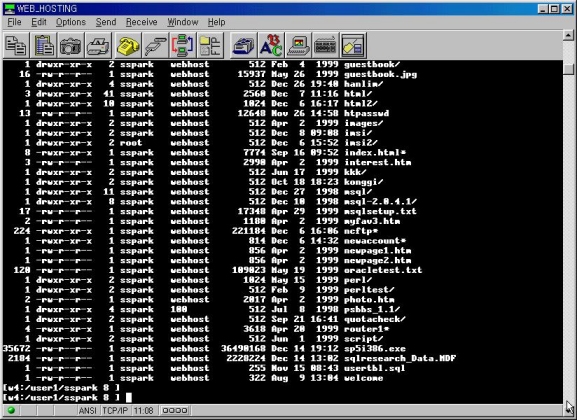This screenshot has height=420, width=577.
Task: Click the TCP/IP status bar field
Action: pos(115,410)
